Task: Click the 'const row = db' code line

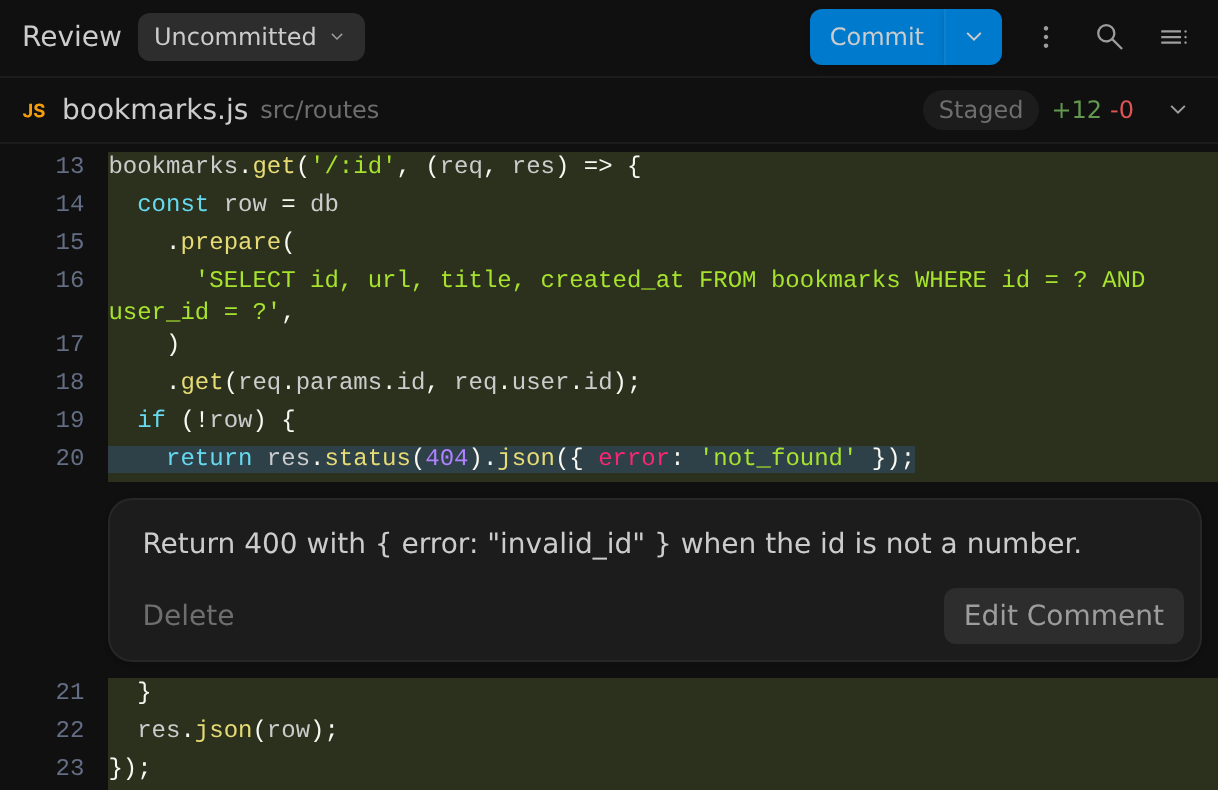Action: (x=238, y=204)
